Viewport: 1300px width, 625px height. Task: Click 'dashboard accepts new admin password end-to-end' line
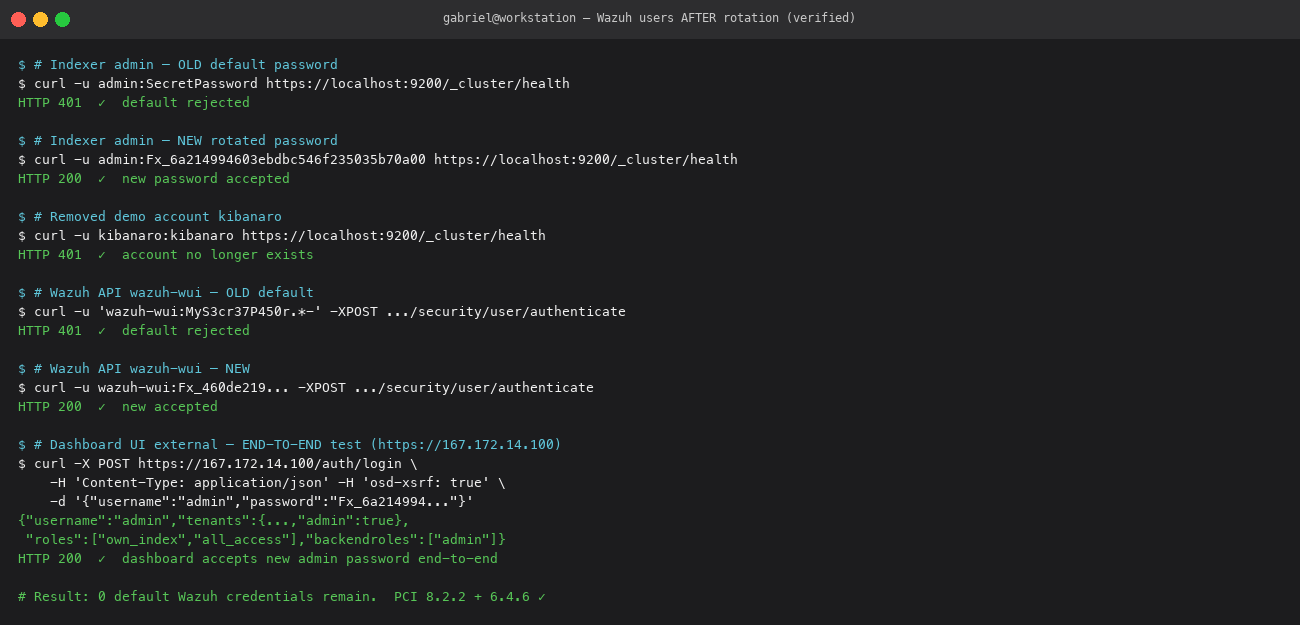(258, 559)
